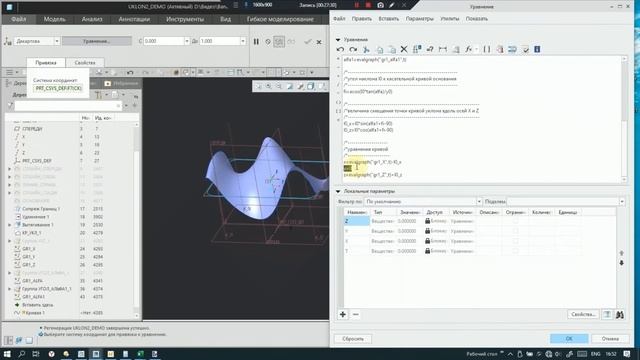Open the Insert menu in Equation window
Screen dimensions: 640x360
click(x=389, y=19)
